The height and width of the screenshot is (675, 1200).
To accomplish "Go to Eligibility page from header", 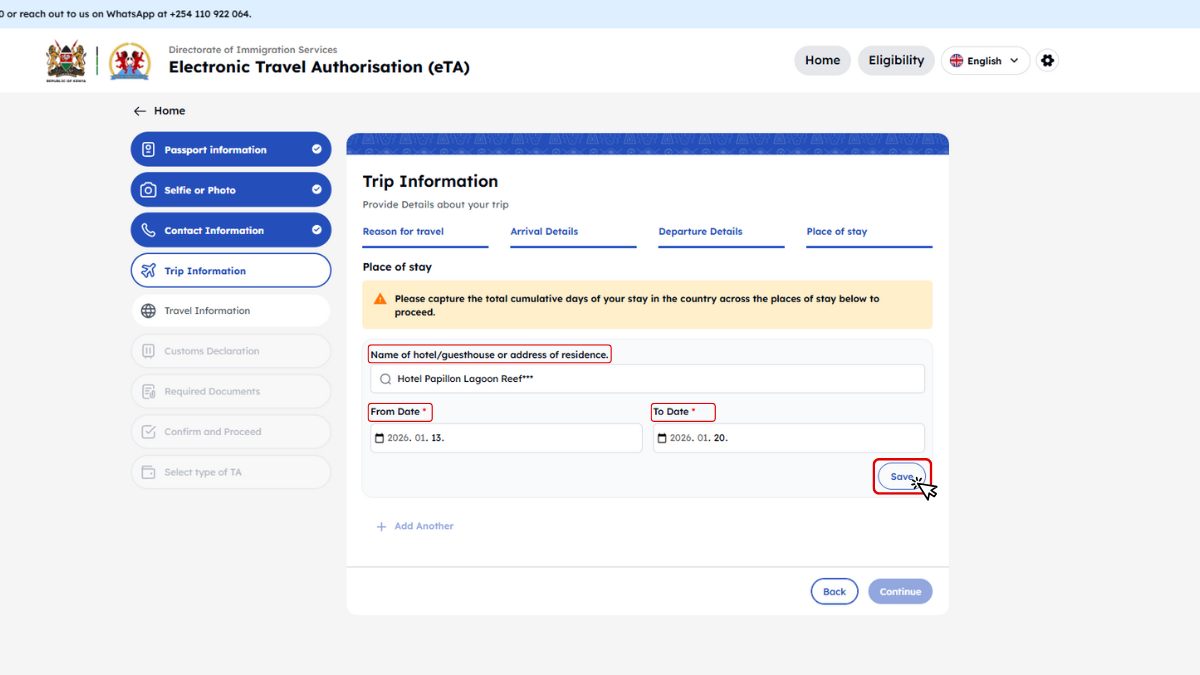I will [x=896, y=60].
